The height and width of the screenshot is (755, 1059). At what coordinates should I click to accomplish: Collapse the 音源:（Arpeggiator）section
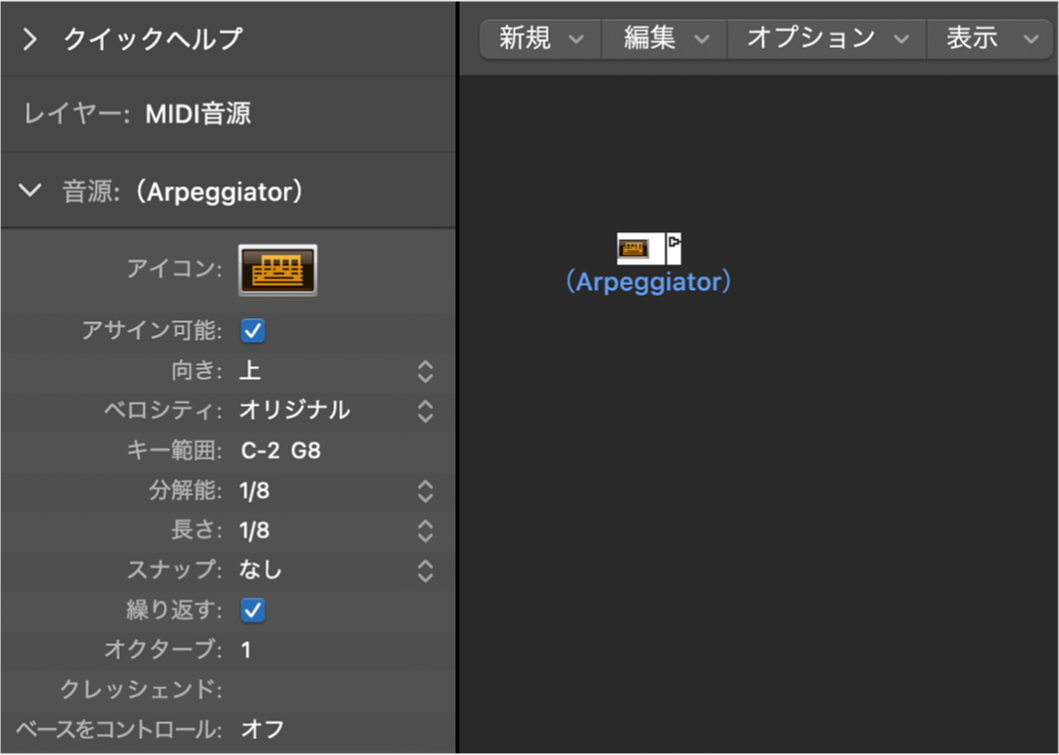(29, 190)
